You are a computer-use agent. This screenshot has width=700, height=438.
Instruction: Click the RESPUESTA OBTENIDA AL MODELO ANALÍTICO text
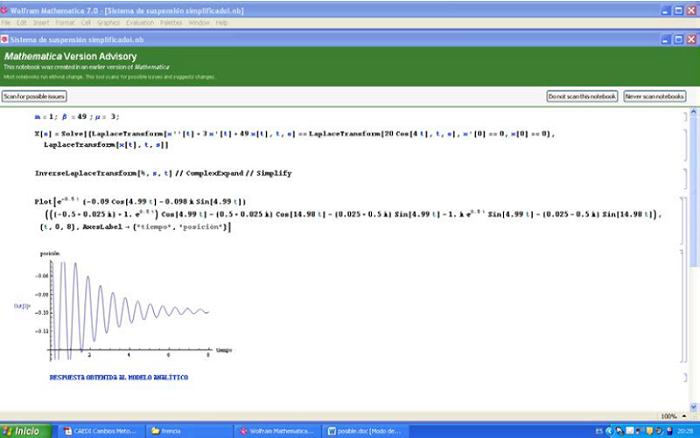[x=119, y=378]
